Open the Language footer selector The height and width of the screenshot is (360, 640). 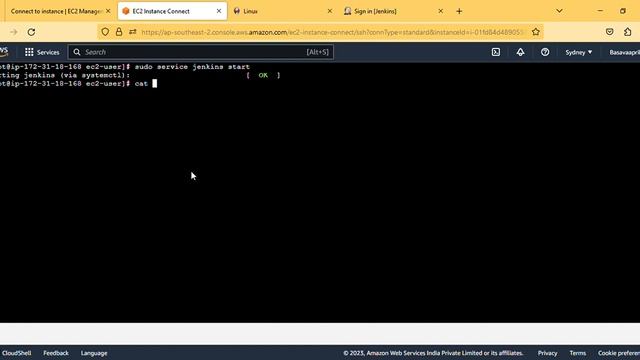coord(94,353)
